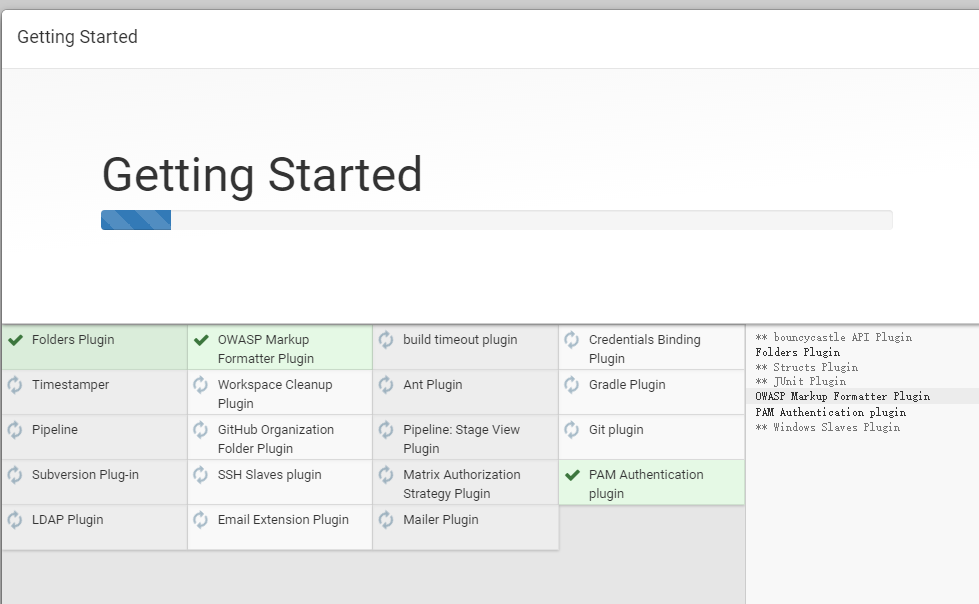
Task: Click the Structs Plugin log entry
Action: click(x=806, y=367)
